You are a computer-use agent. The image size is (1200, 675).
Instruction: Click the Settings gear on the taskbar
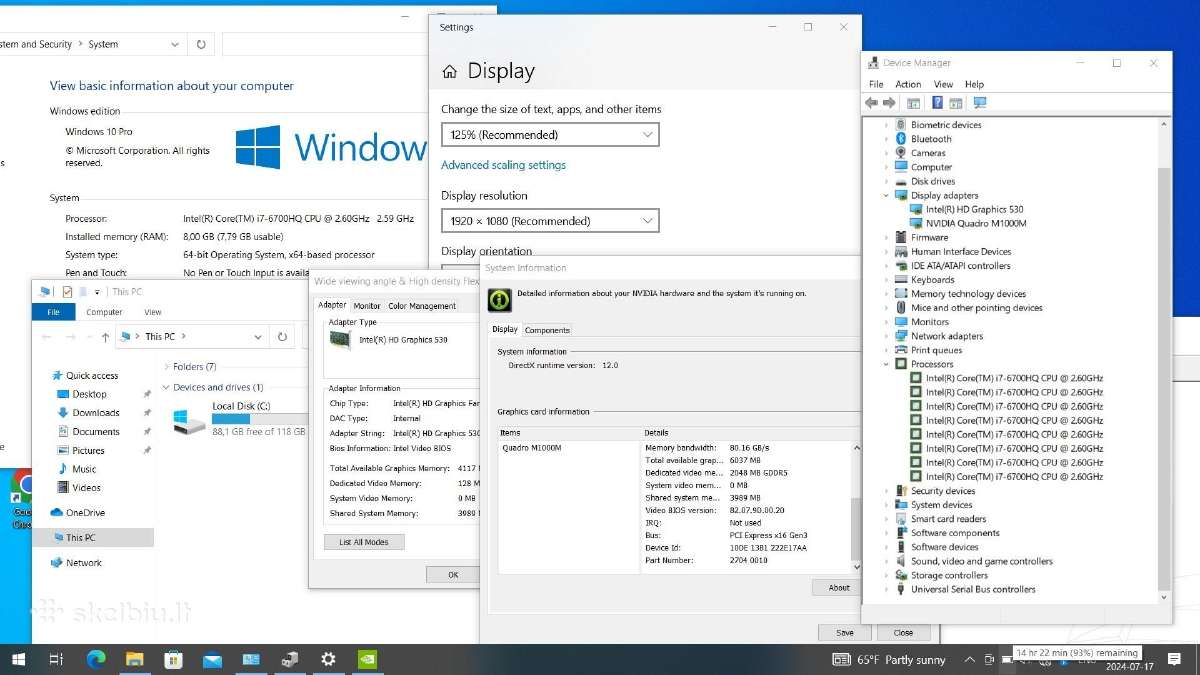[x=328, y=659]
